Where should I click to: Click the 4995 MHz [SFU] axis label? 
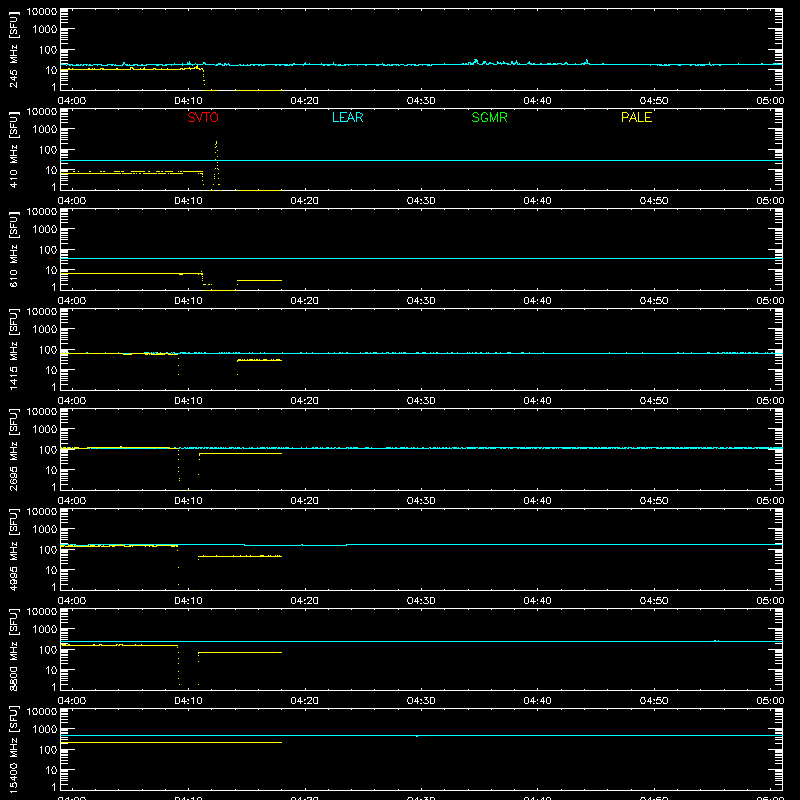pyautogui.click(x=14, y=549)
